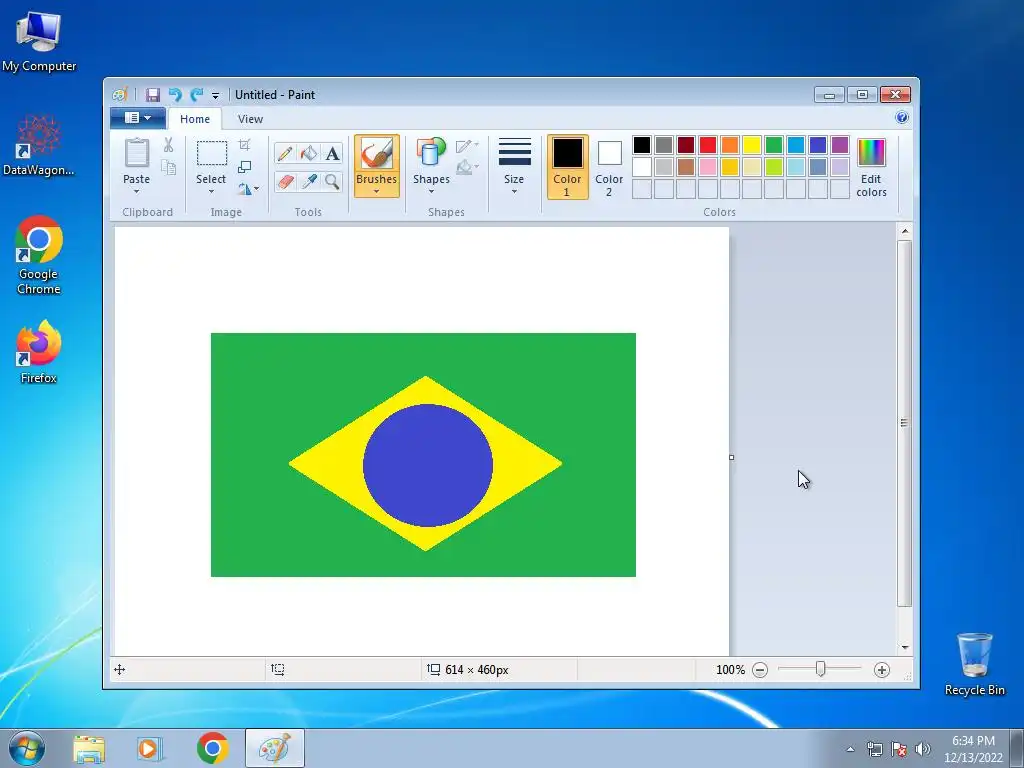This screenshot has width=1024, height=768.
Task: Pick the red color swatch
Action: click(x=708, y=144)
